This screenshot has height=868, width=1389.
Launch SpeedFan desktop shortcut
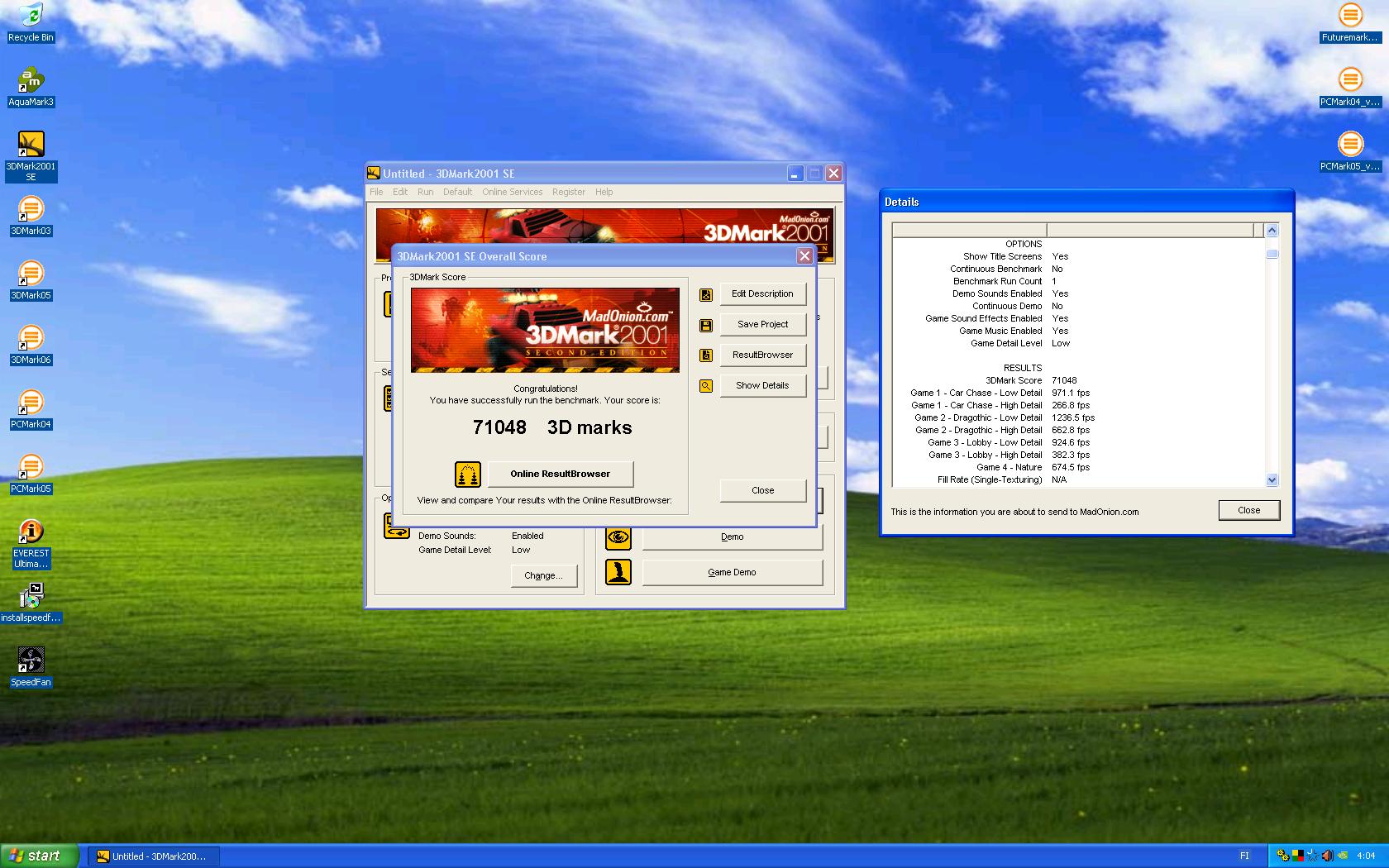[x=31, y=667]
